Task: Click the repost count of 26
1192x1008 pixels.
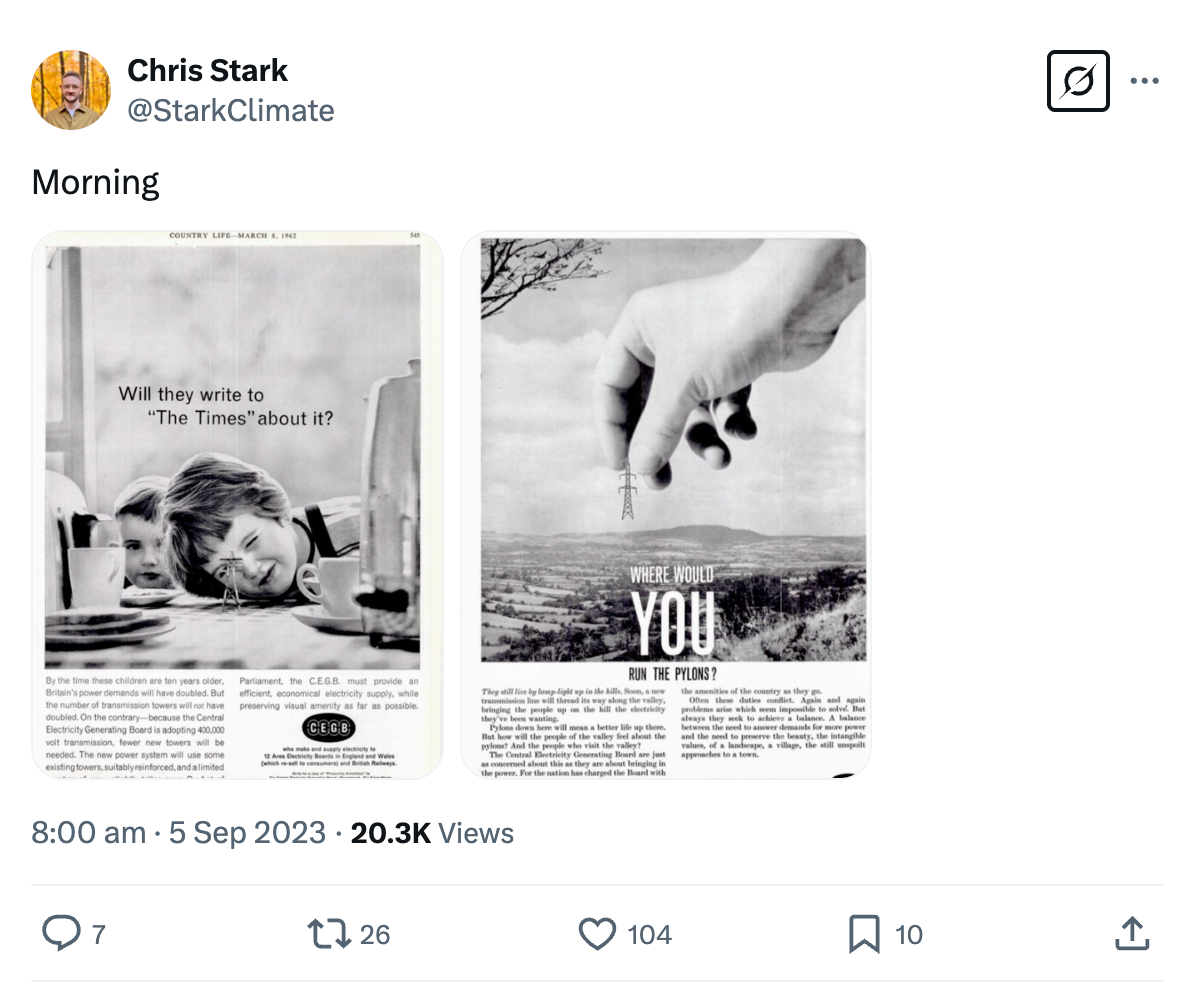Action: (x=374, y=935)
